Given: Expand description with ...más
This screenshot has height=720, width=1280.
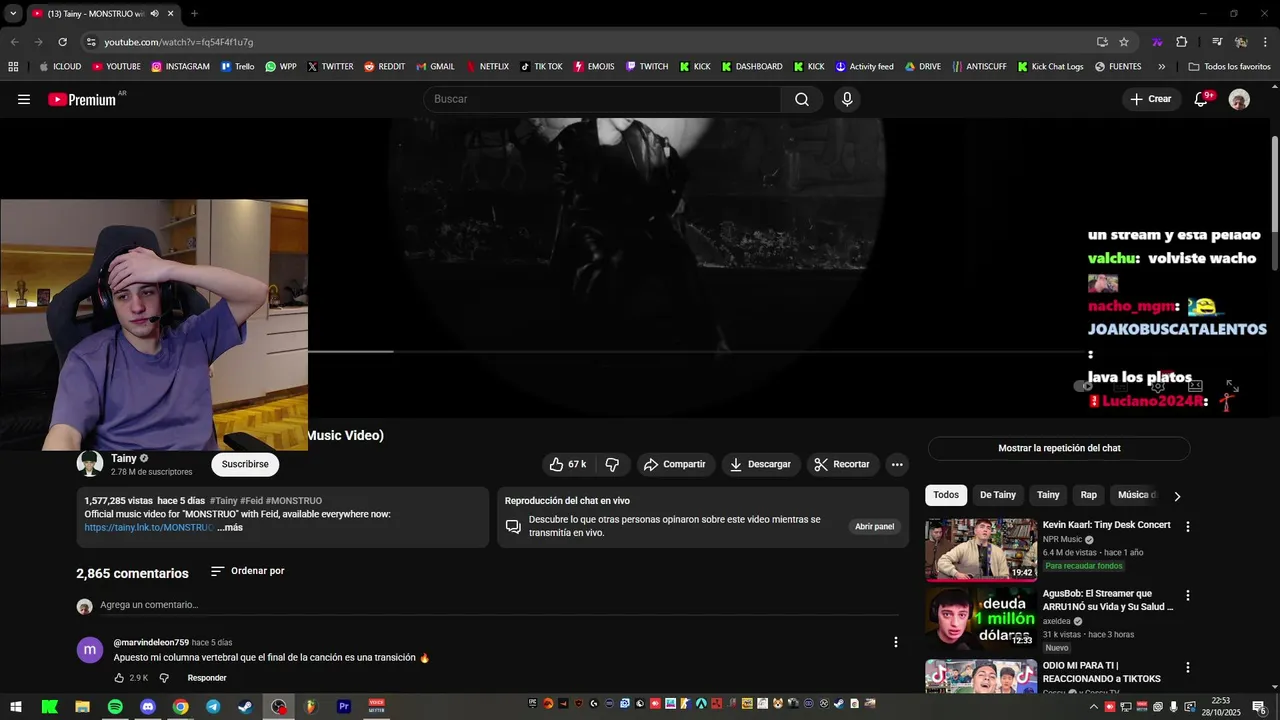Looking at the screenshot, I should [230, 527].
